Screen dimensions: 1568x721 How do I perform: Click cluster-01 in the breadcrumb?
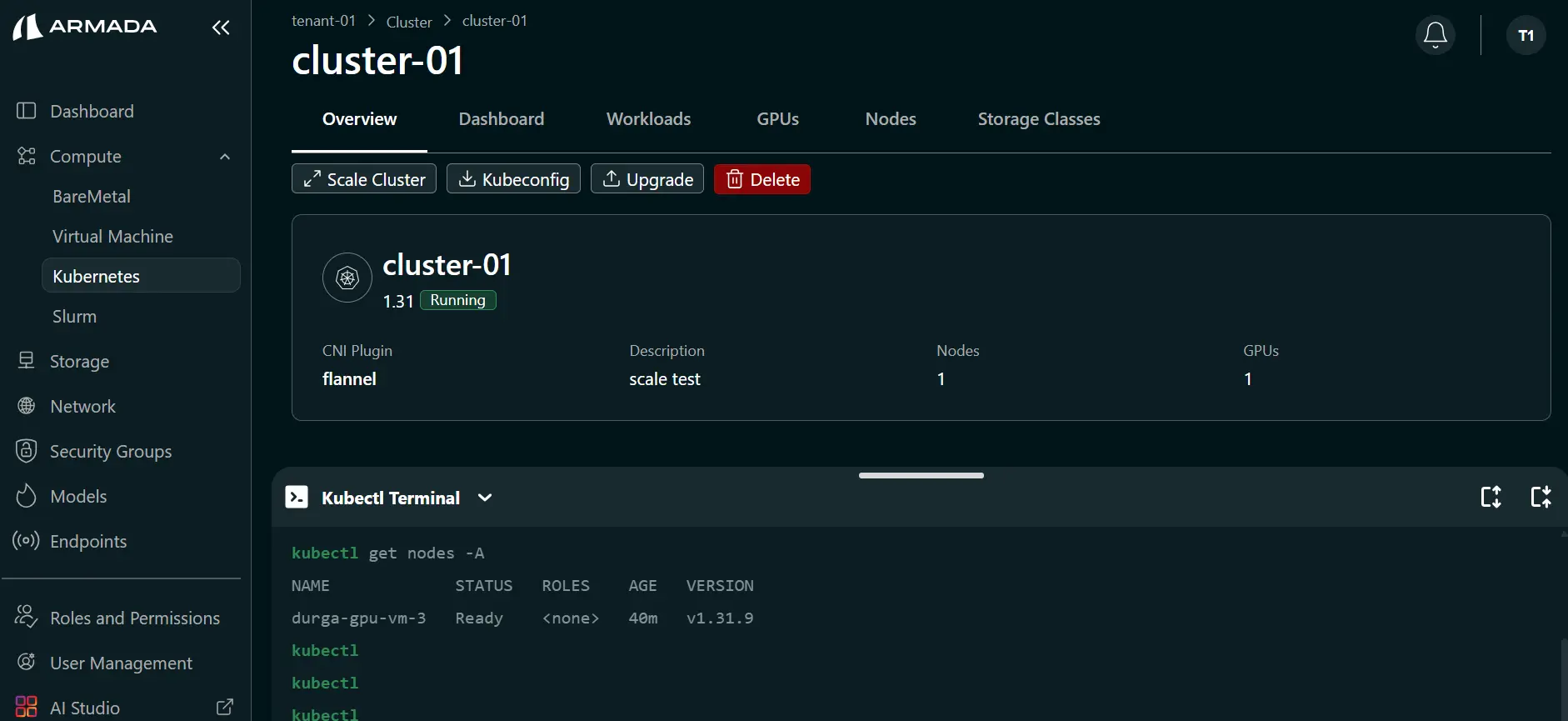tap(495, 21)
